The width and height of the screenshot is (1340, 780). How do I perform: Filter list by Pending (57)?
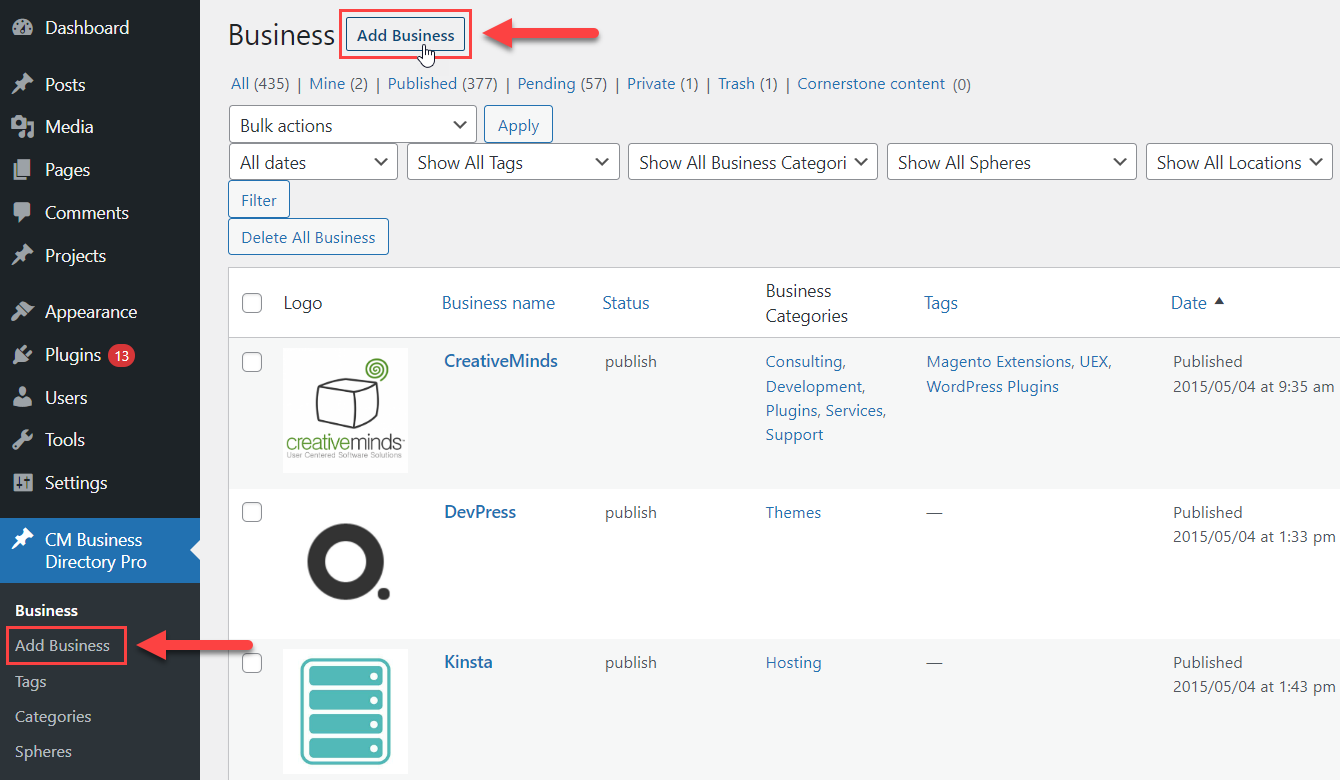pyautogui.click(x=562, y=84)
